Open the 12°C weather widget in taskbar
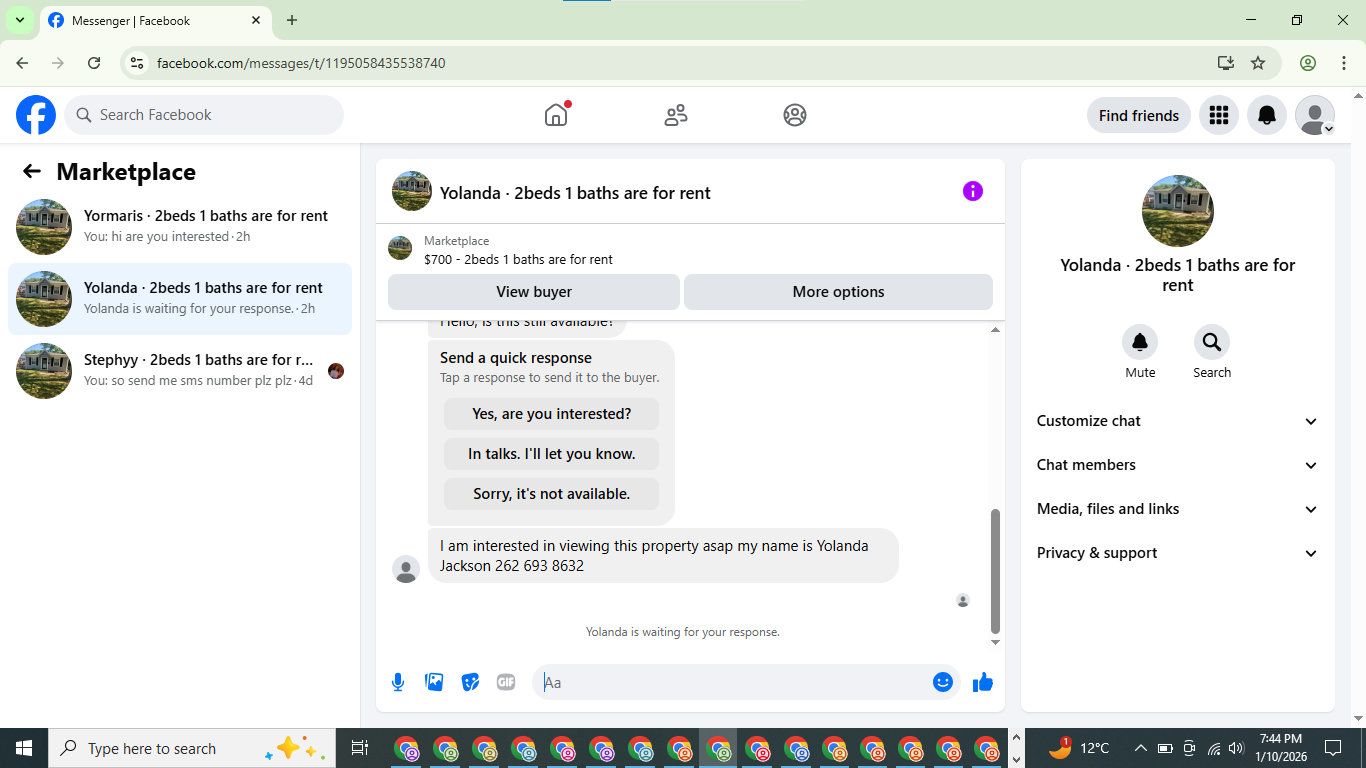The width and height of the screenshot is (1366, 768). click(x=1078, y=748)
